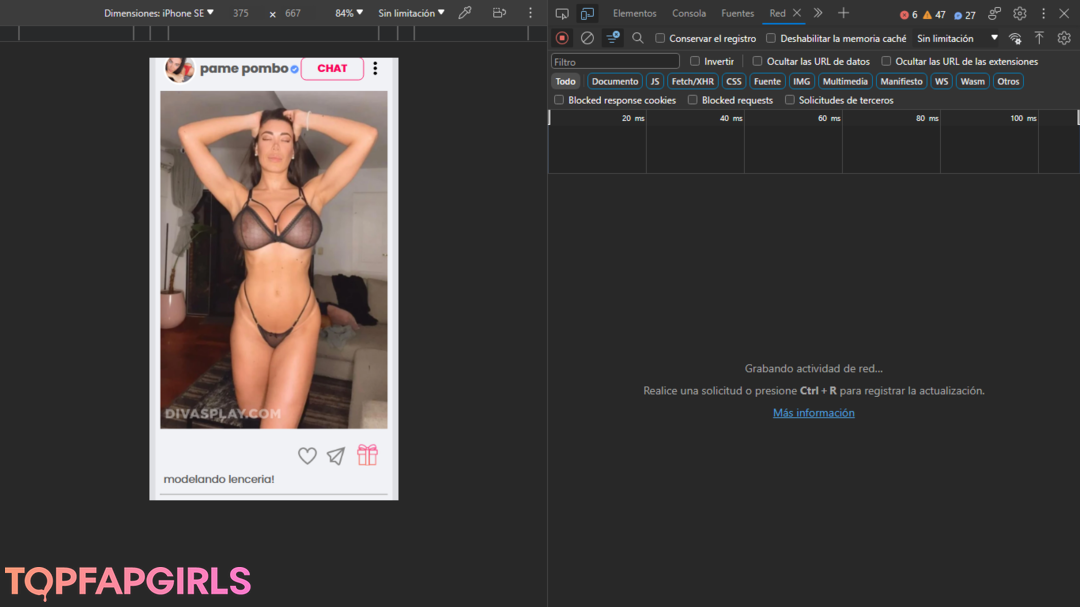Expand the 84% zoom dropdown
Viewport: 1080px width, 607px height.
[x=348, y=13]
